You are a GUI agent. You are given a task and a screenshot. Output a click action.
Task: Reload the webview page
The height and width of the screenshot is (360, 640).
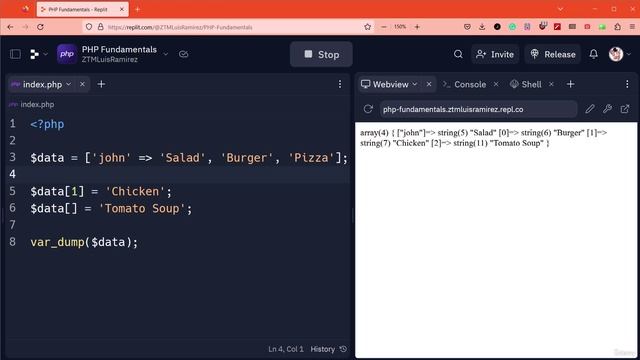368,109
